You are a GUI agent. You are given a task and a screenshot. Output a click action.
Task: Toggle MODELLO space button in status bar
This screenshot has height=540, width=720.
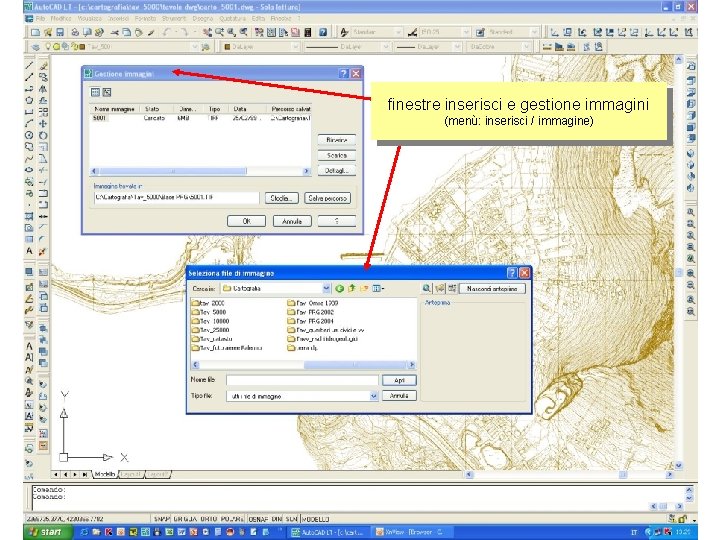pyautogui.click(x=315, y=519)
